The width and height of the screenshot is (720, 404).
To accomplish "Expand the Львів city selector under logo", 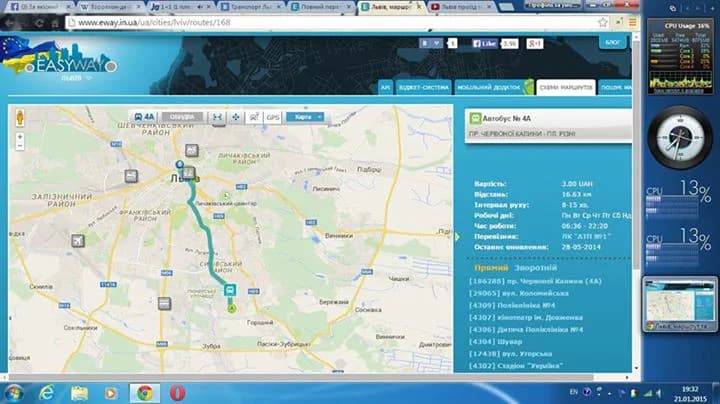I will (x=77, y=78).
